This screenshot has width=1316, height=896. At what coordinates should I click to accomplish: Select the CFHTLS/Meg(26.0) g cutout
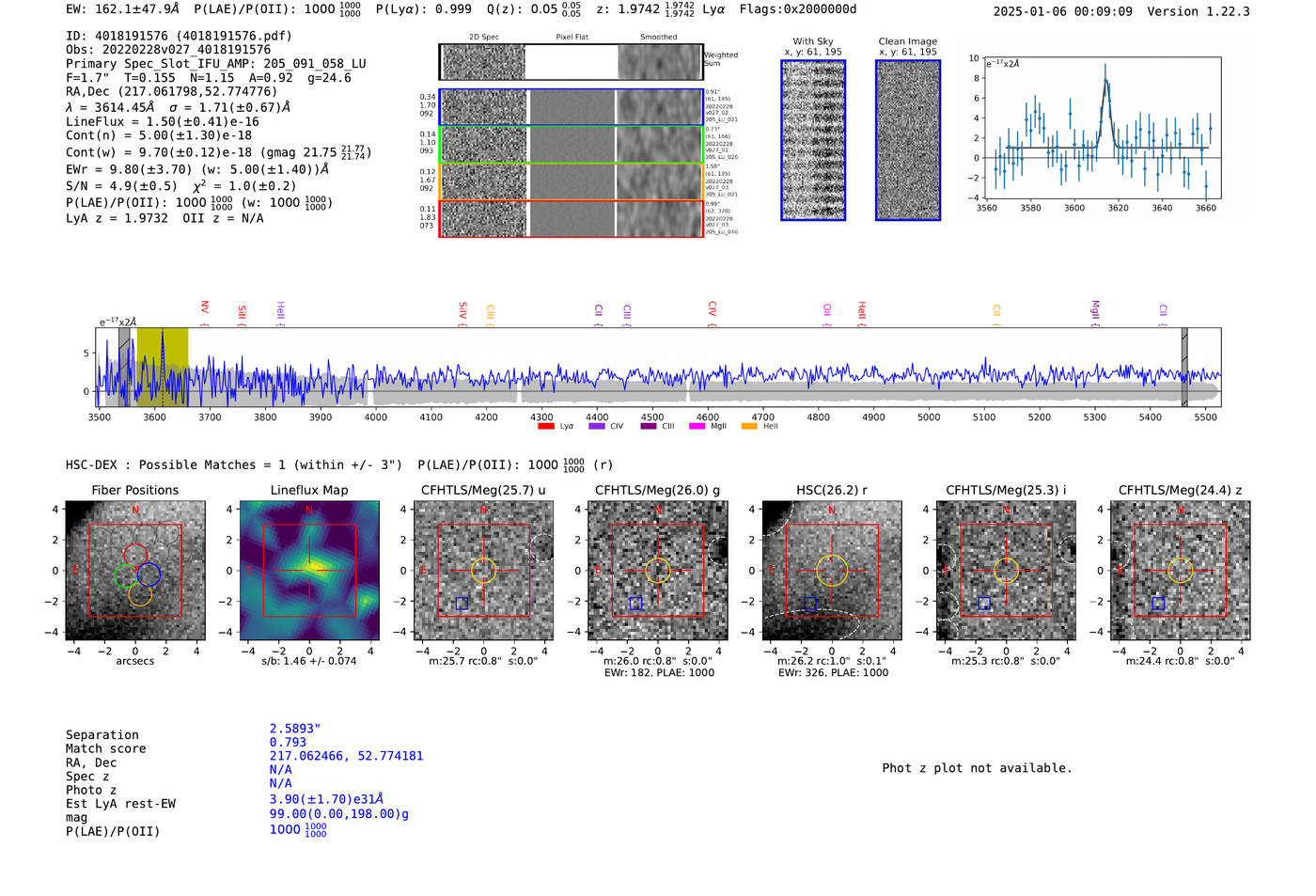[658, 571]
